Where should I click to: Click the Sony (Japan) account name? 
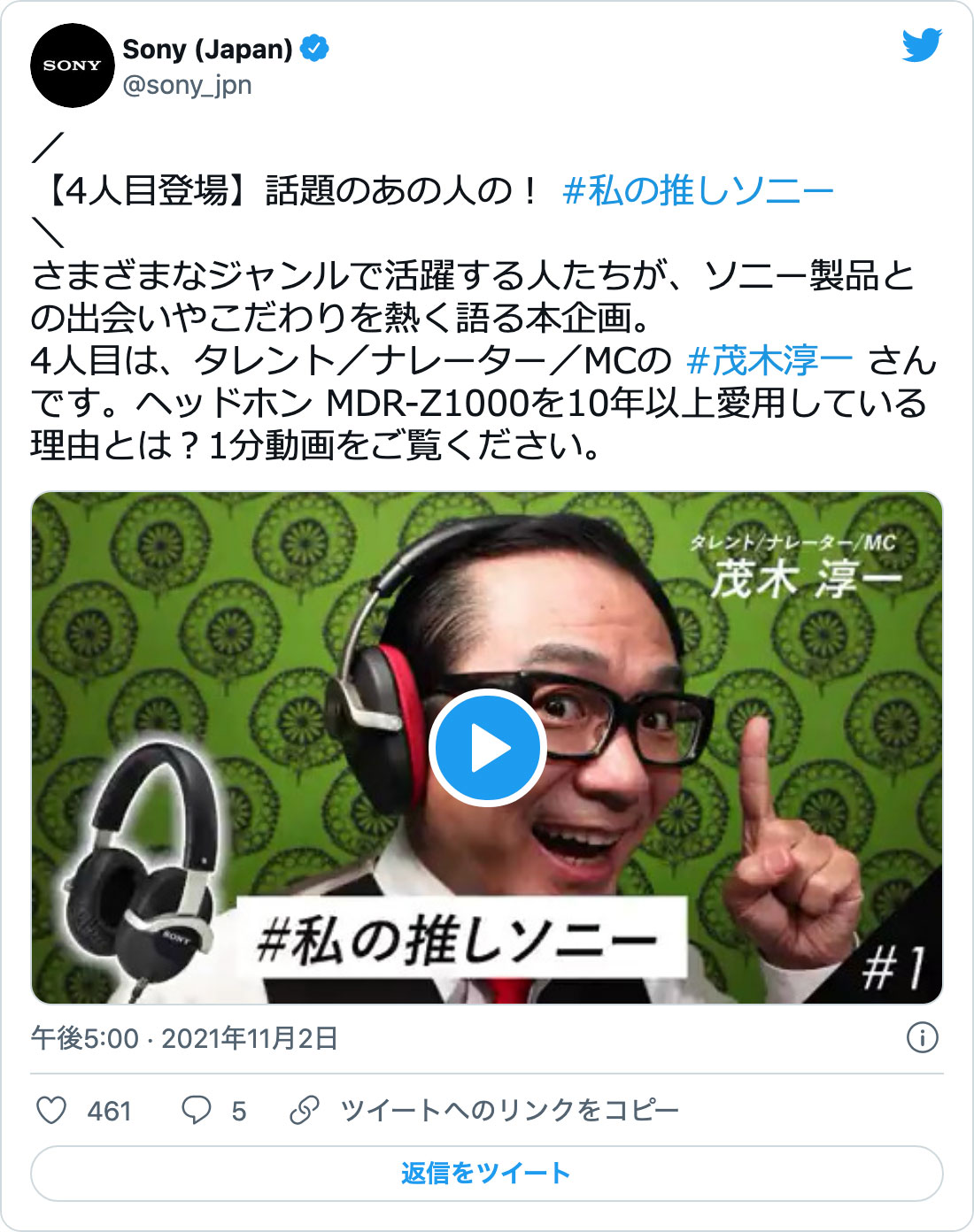tap(207, 49)
